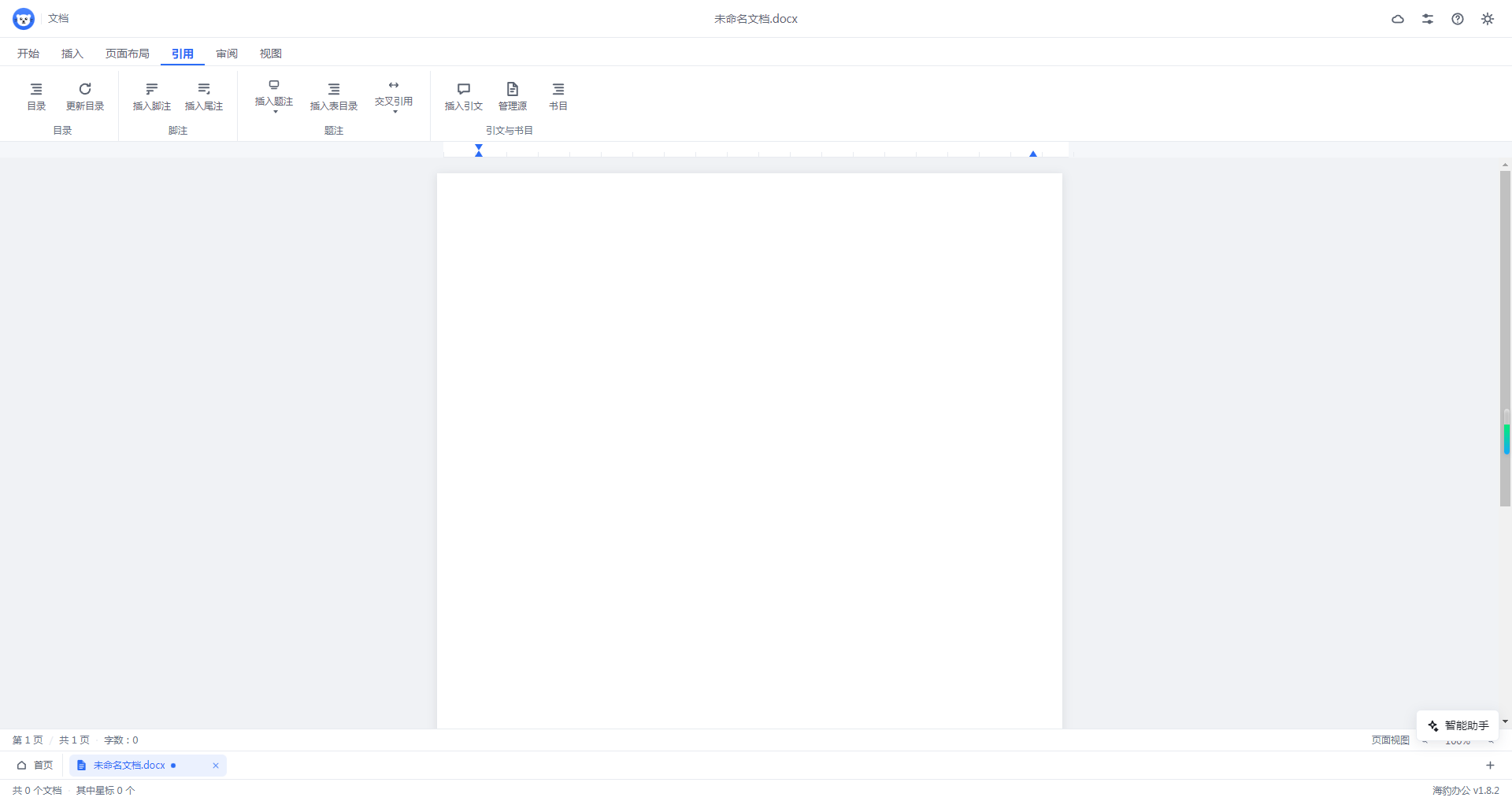
Task: Open 插入表目录 table of figures
Action: click(334, 96)
